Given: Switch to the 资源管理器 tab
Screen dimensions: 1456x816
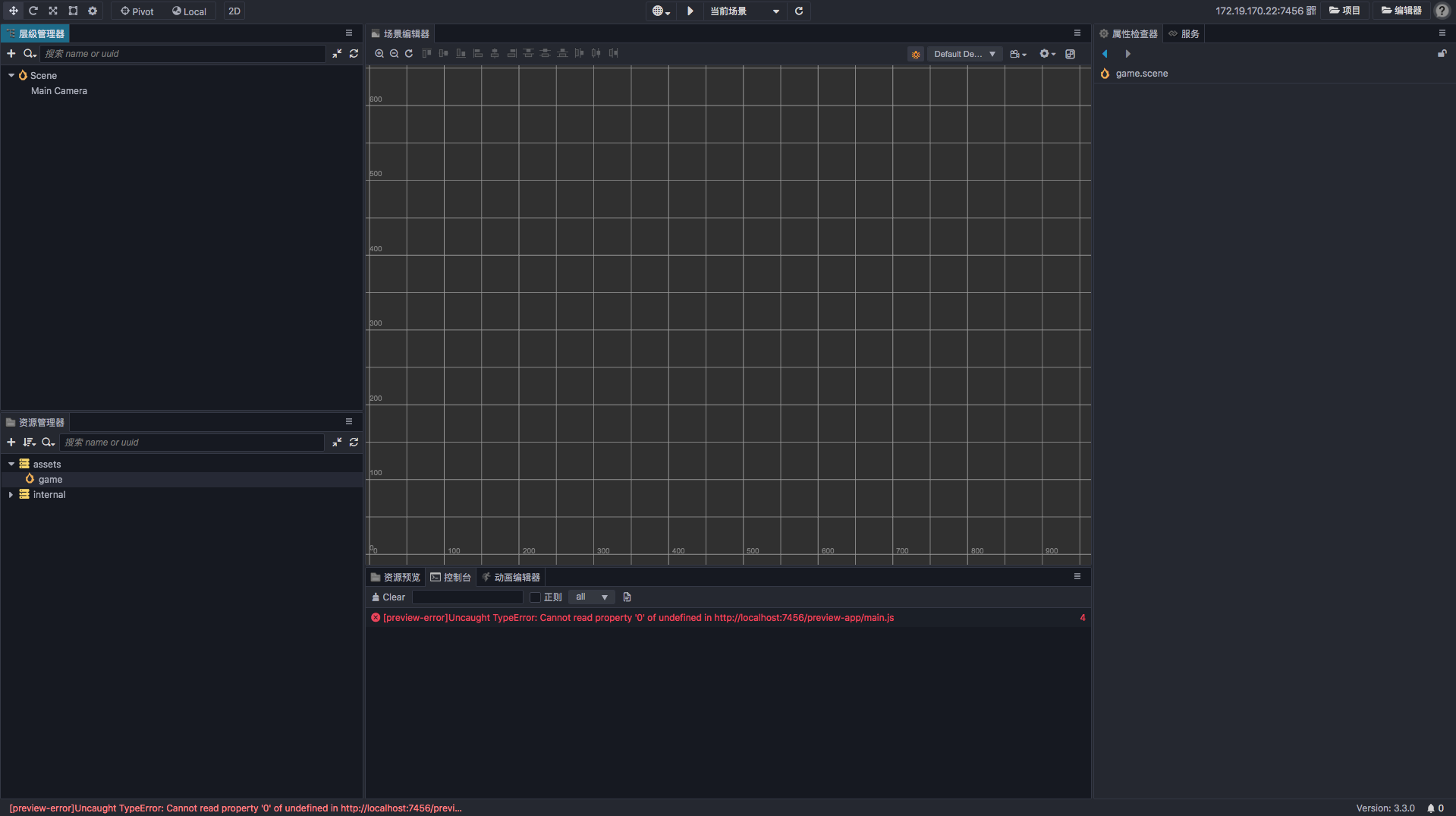Looking at the screenshot, I should pyautogui.click(x=35, y=422).
